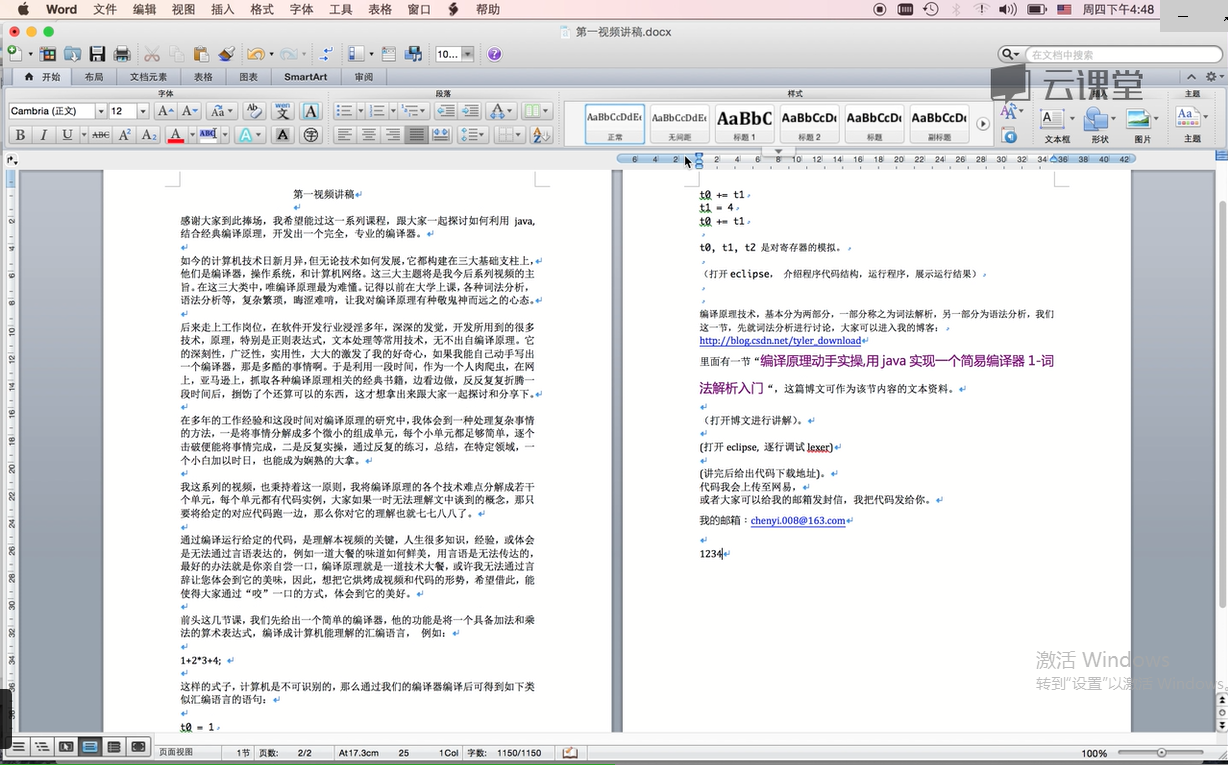The image size is (1228, 765).
Task: Click the Undo arrow icon
Action: pyautogui.click(x=255, y=54)
